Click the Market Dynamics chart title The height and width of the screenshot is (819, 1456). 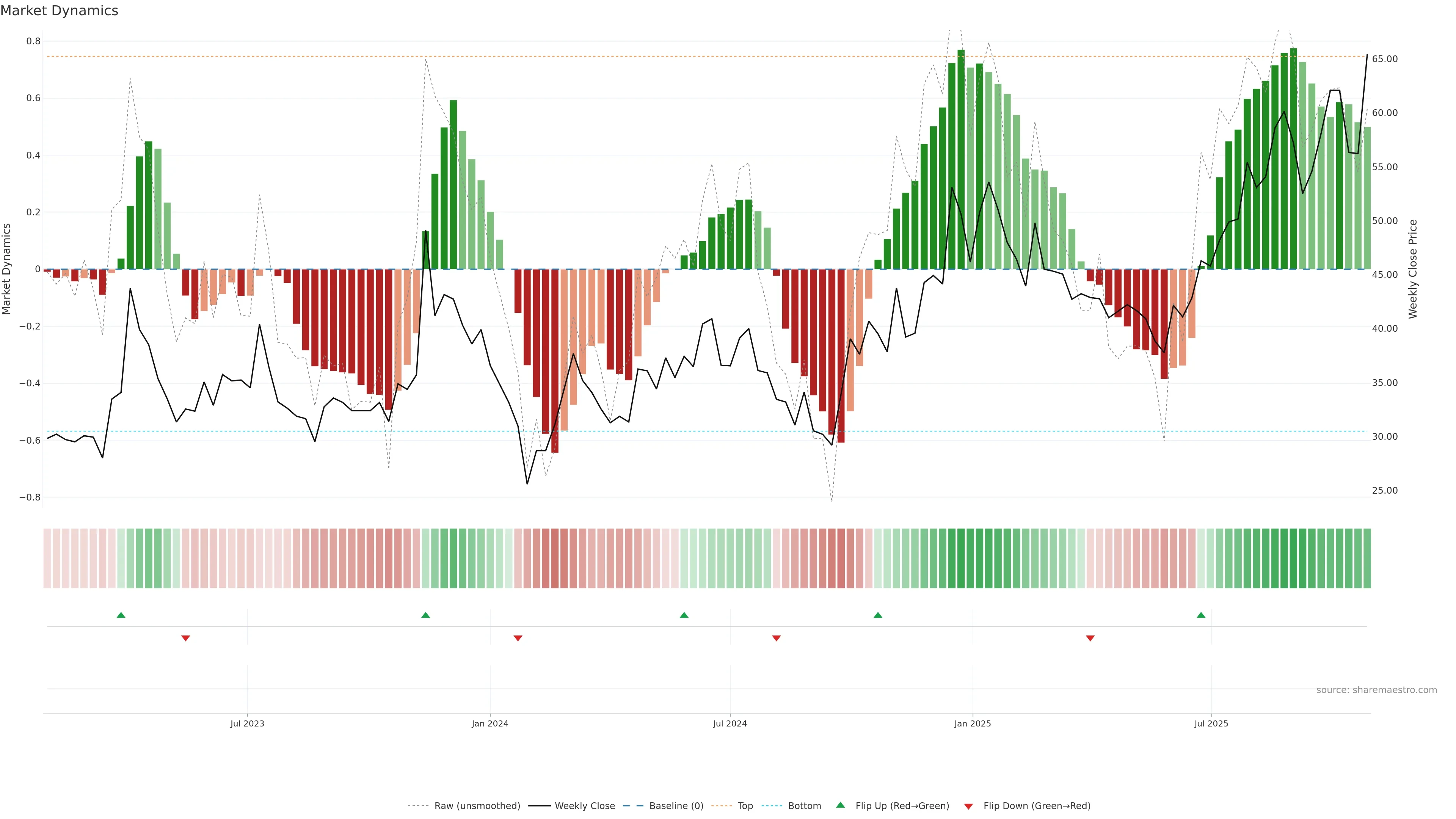(x=60, y=11)
